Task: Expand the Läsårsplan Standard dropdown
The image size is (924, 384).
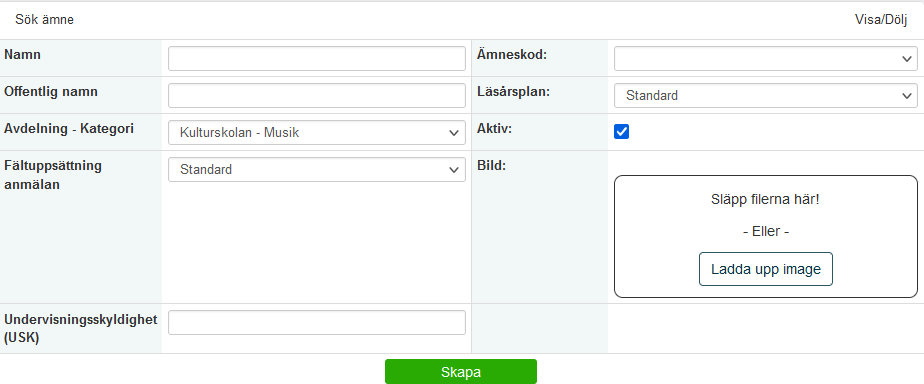Action: pos(765,95)
